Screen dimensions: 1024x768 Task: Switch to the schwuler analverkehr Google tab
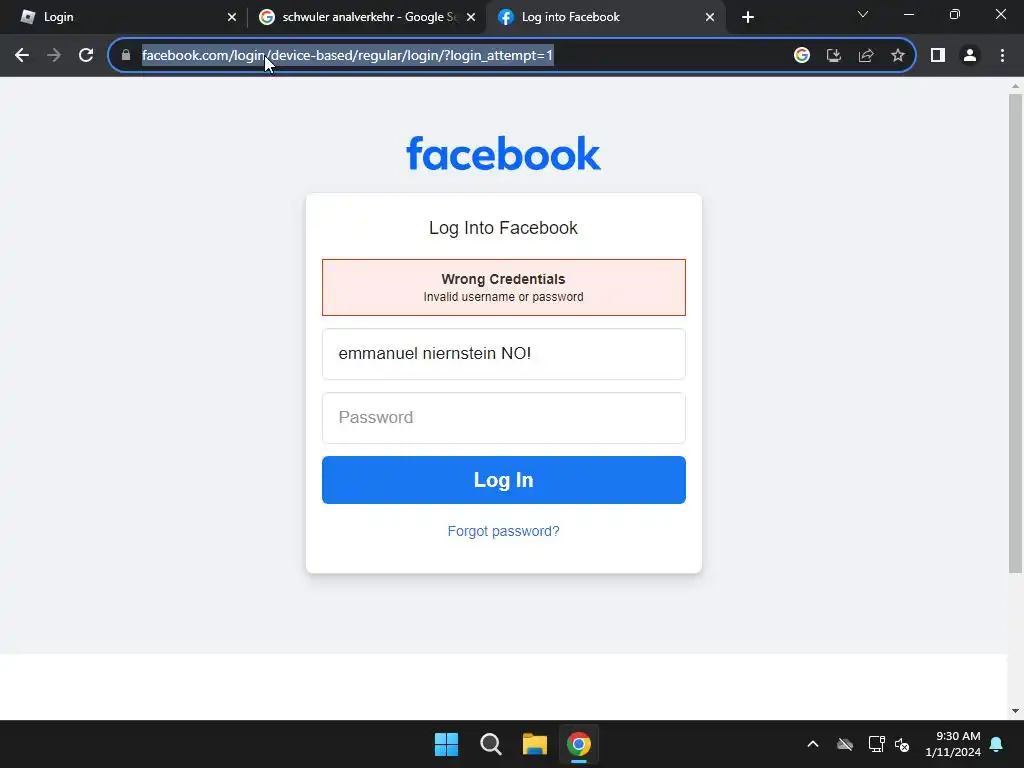point(366,17)
